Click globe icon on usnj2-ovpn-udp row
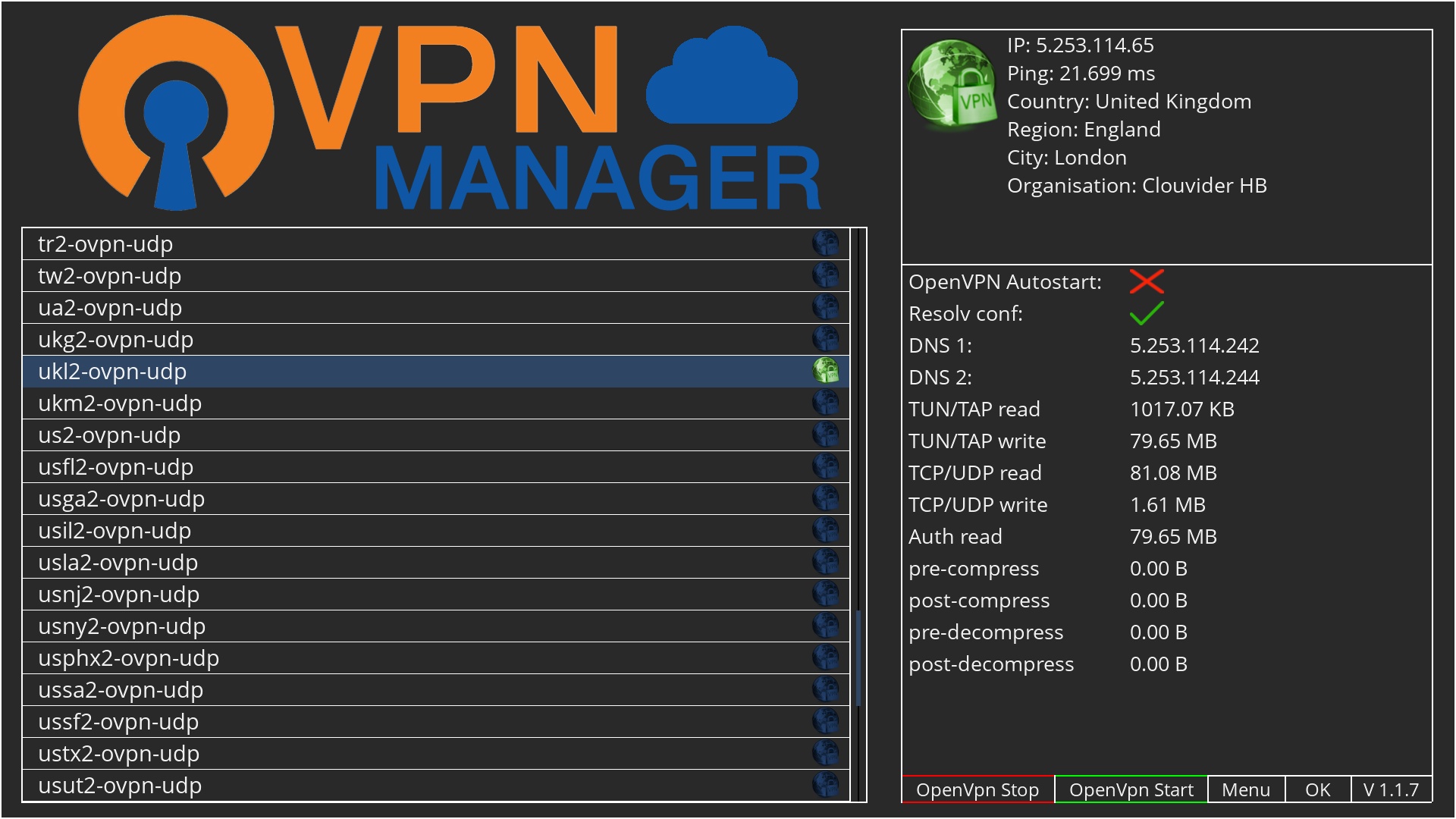The image size is (1456, 819). pos(826,594)
